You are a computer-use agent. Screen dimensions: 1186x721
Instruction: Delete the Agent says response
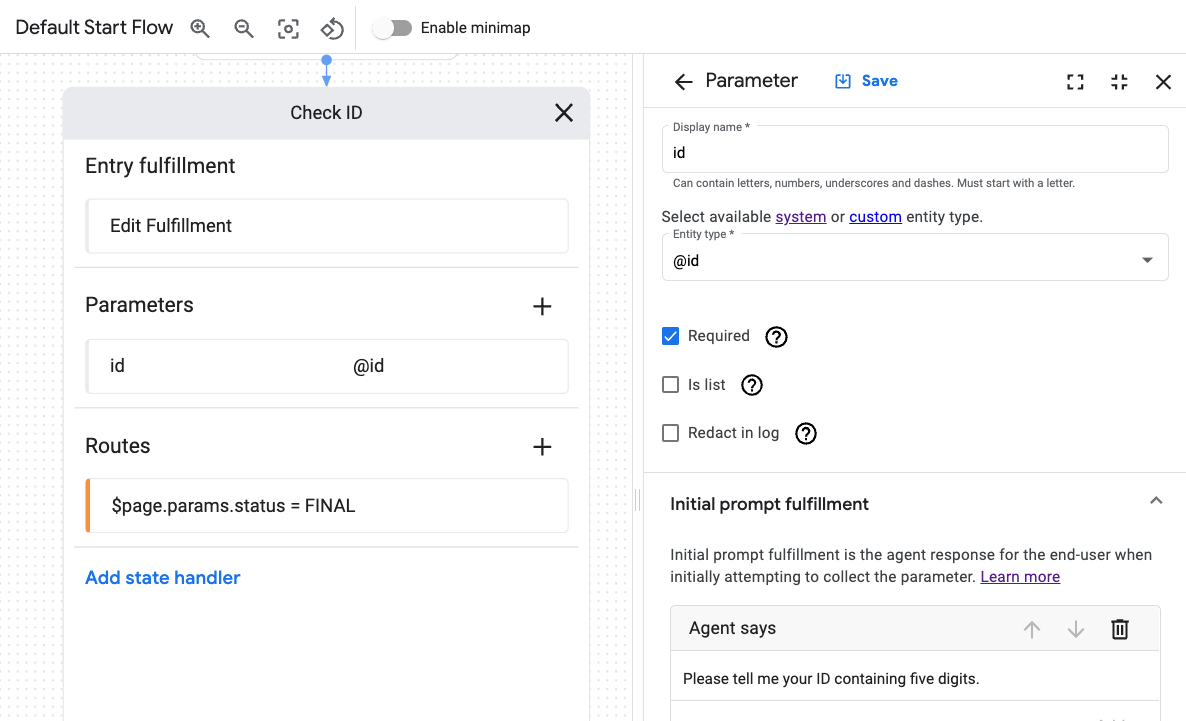click(1120, 629)
